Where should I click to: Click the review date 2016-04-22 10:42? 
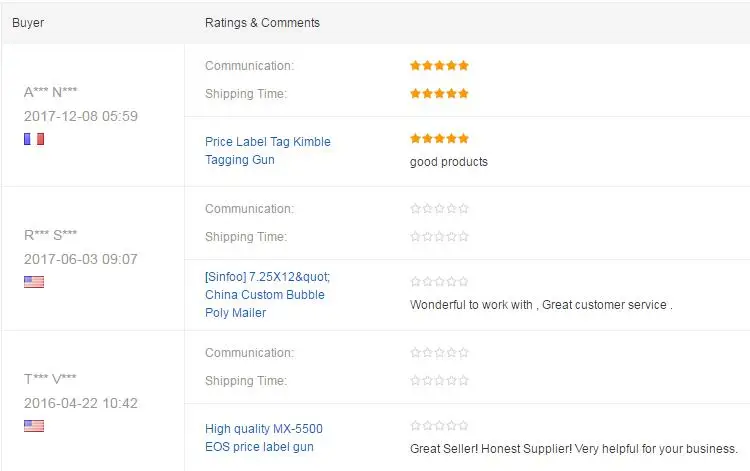coord(81,404)
